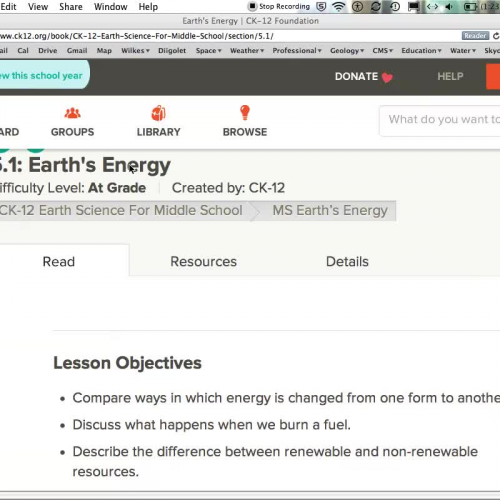Viewport: 500px width, 500px height.
Task: Click the heart icon beside Donate
Action: 387,77
